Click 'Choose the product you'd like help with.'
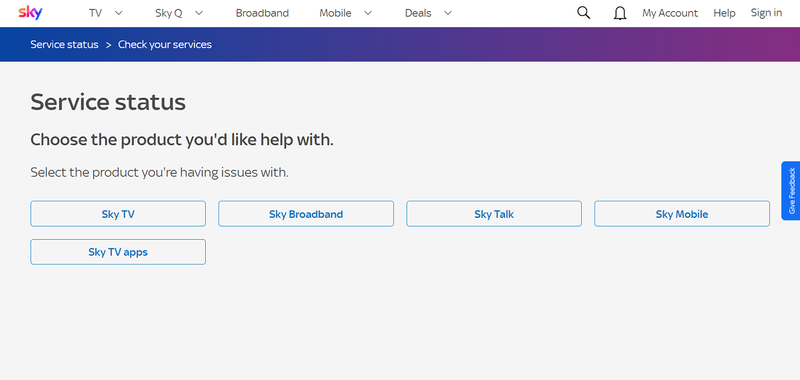Viewport: 800px width, 380px height. click(182, 140)
